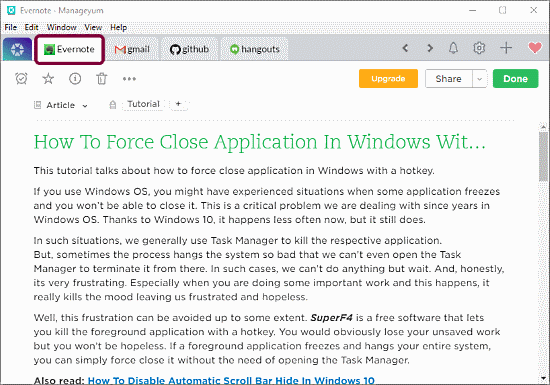Viewport: 550px width, 385px height.
Task: Open the Edit menu
Action: pyautogui.click(x=31, y=27)
